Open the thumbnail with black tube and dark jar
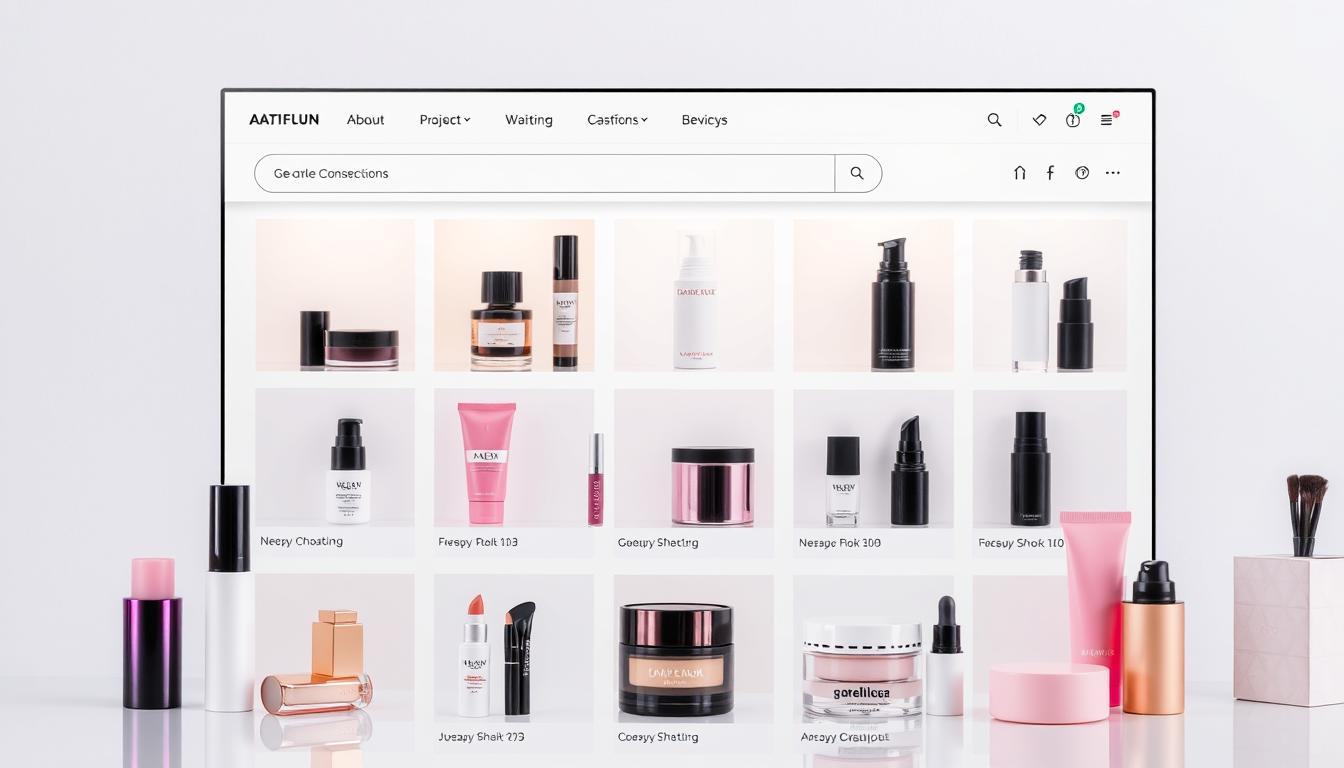 335,295
